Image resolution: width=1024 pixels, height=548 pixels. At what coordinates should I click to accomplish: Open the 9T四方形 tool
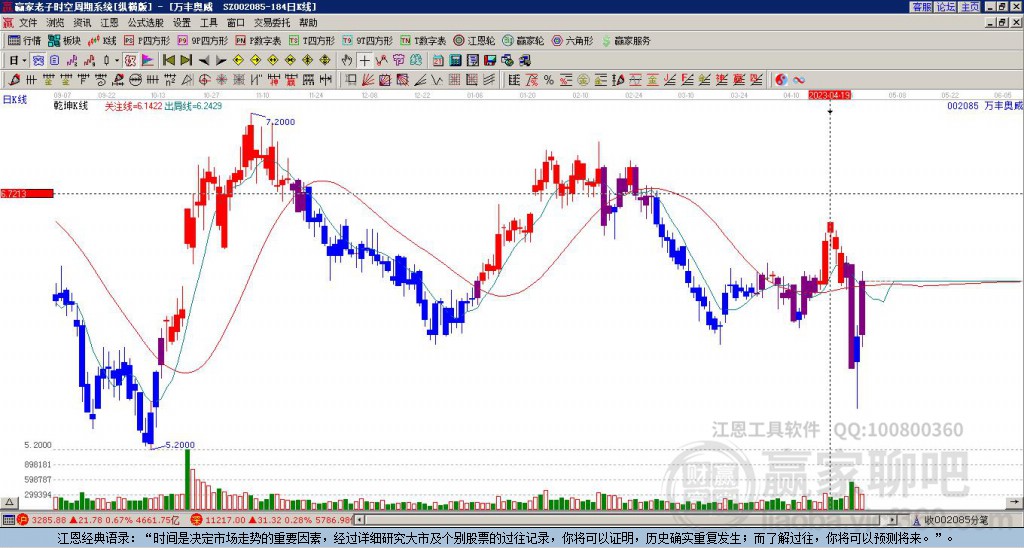pyautogui.click(x=367, y=40)
